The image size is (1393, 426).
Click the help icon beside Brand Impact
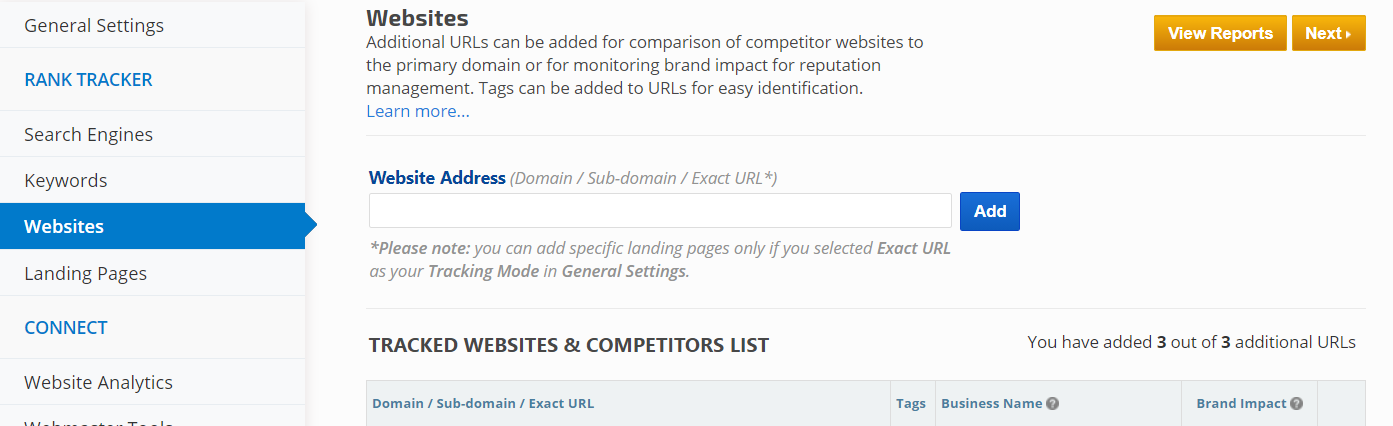1297,404
